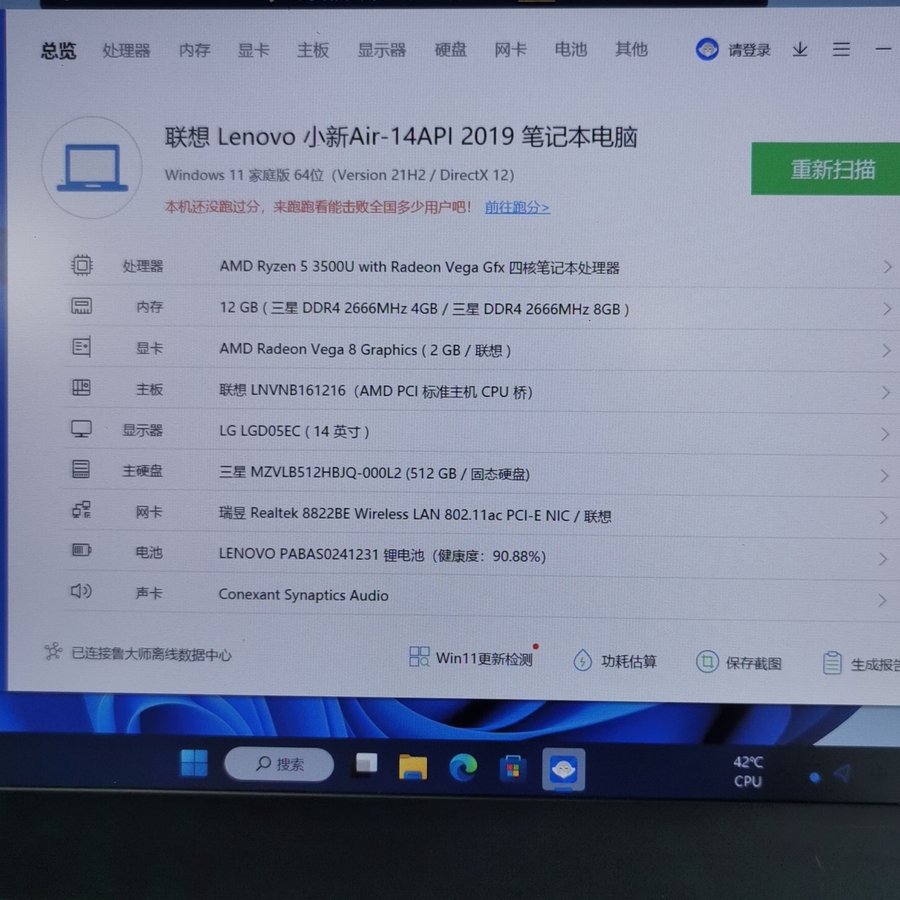Viewport: 900px width, 900px height.
Task: Expand the Radeon Vega 8 row chevron
Action: tap(887, 351)
